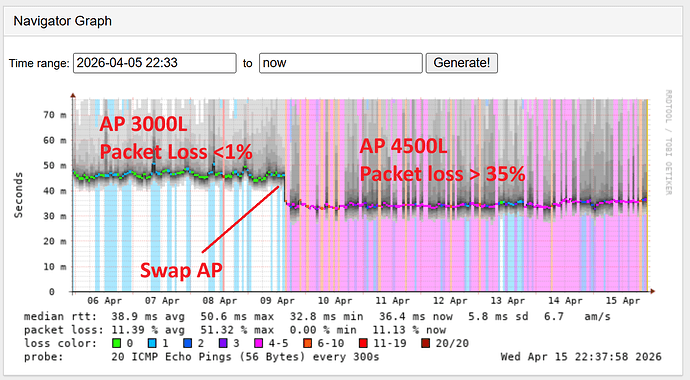This screenshot has width=690, height=380.
Task: Click the '11.13 % now' packet loss value
Action: click(409, 330)
